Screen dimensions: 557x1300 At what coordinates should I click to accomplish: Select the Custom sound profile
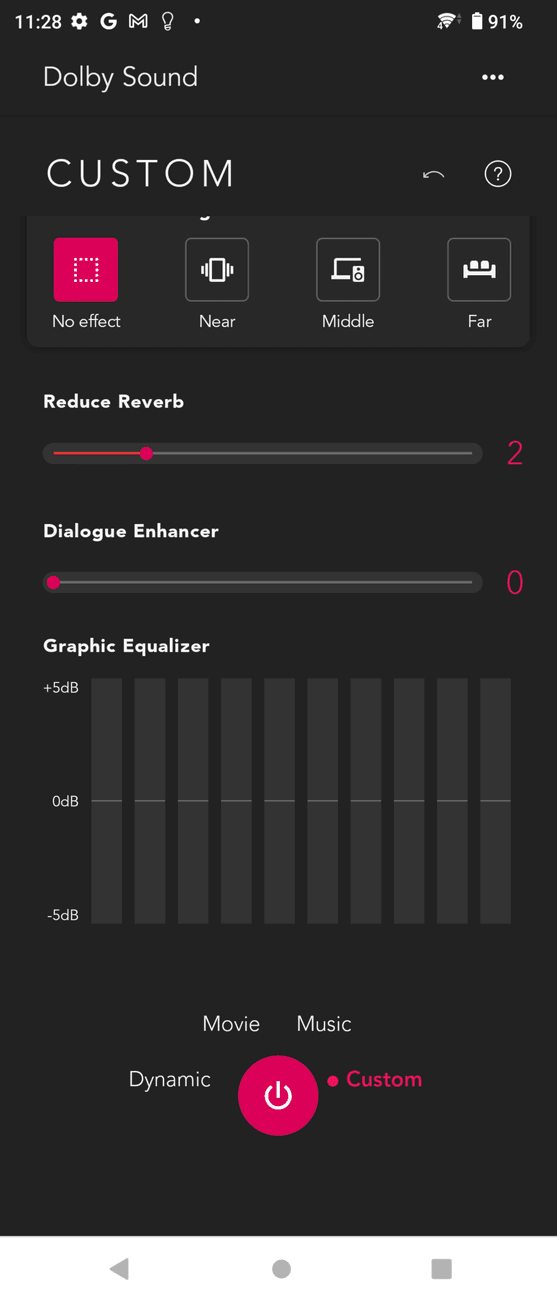[384, 1079]
